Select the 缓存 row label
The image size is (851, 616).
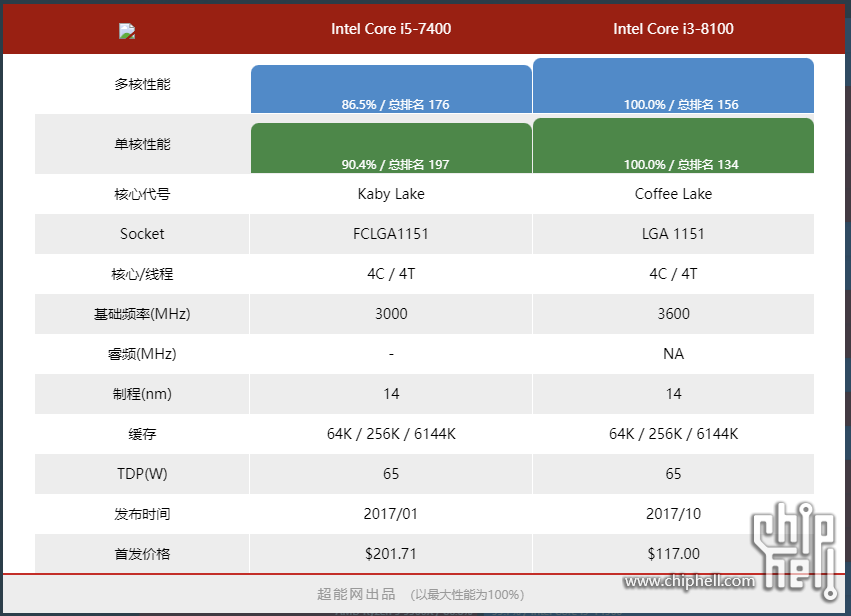(x=142, y=434)
